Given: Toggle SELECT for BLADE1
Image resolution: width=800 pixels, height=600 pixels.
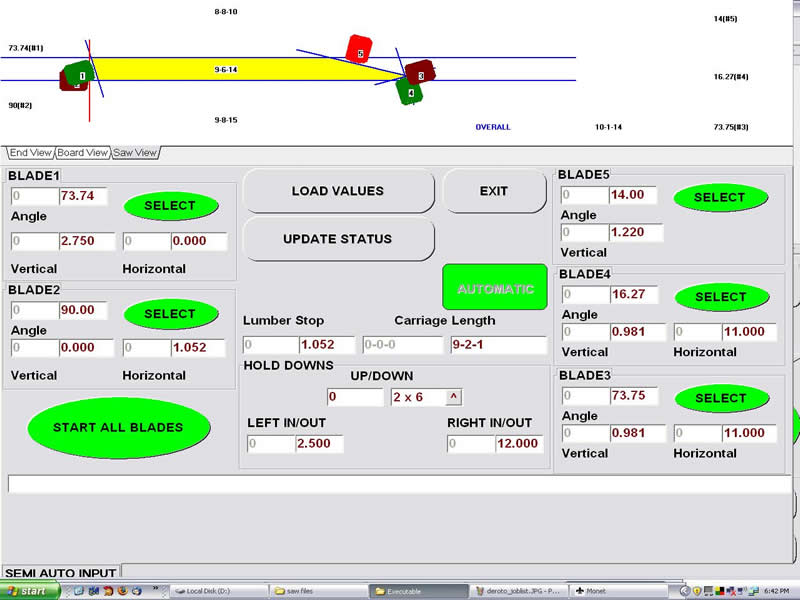Looking at the screenshot, I should tap(171, 205).
